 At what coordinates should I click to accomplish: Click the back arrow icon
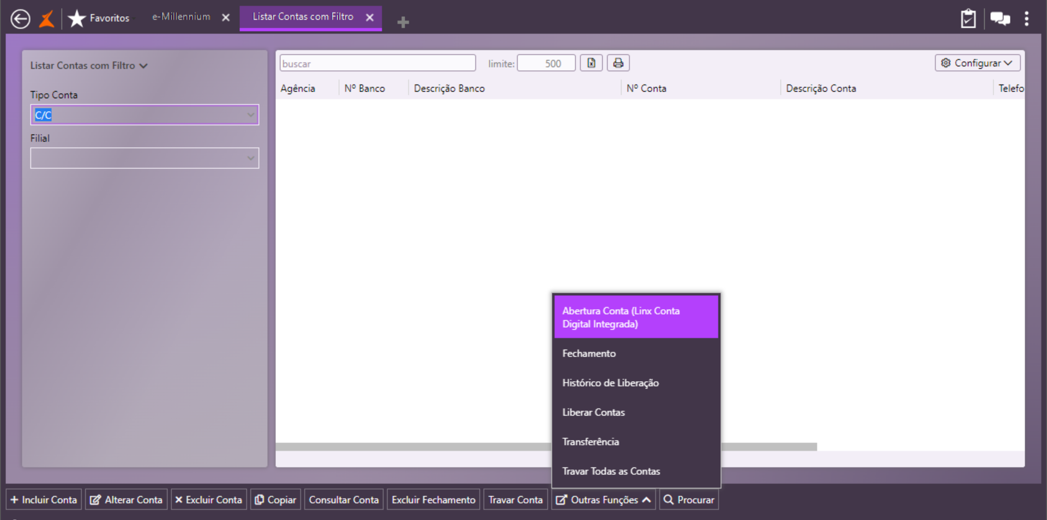(x=20, y=18)
